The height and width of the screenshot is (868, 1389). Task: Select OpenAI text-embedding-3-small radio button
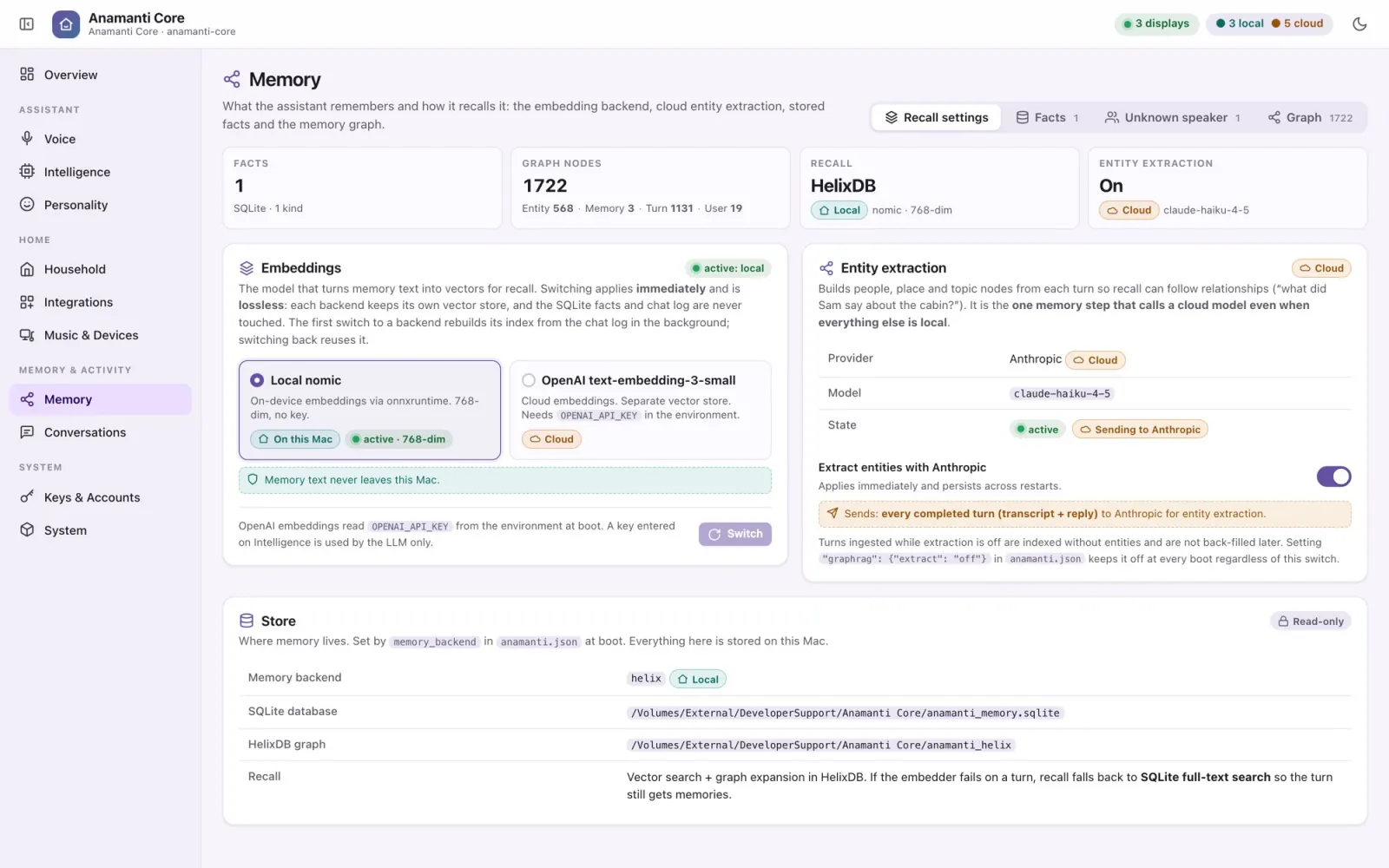[528, 380]
